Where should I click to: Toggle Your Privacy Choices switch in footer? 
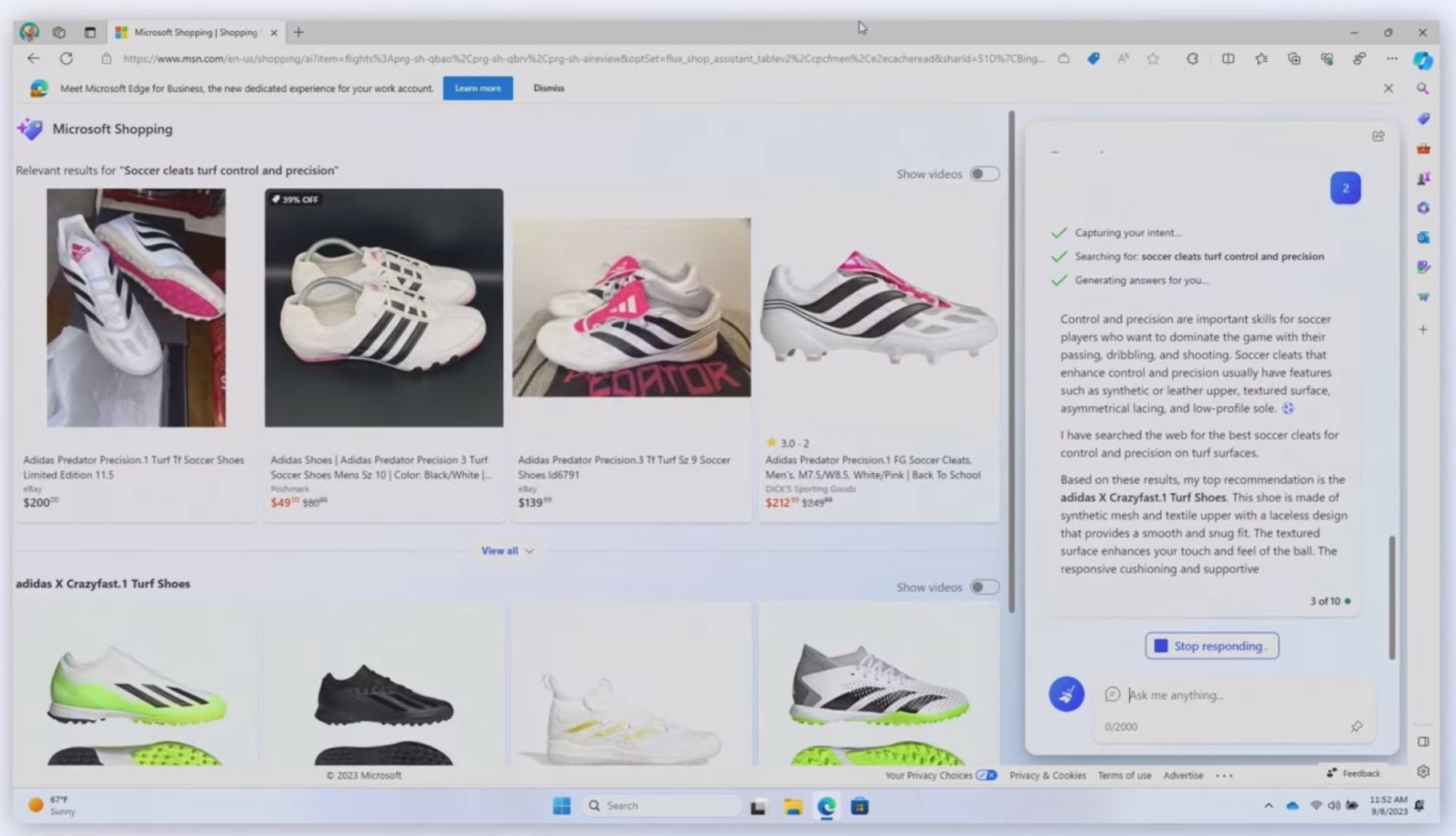pyautogui.click(x=986, y=774)
